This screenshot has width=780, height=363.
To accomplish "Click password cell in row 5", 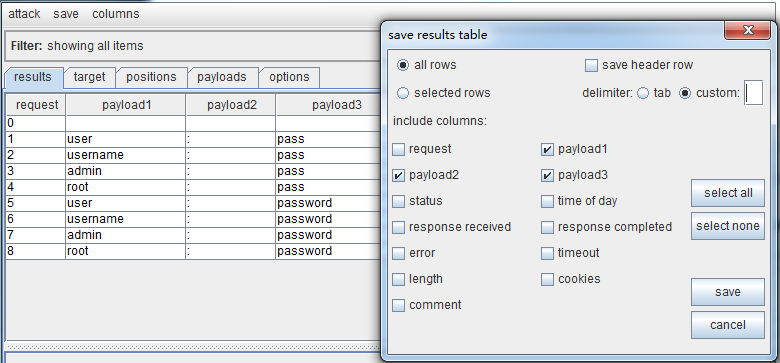I will [x=328, y=203].
